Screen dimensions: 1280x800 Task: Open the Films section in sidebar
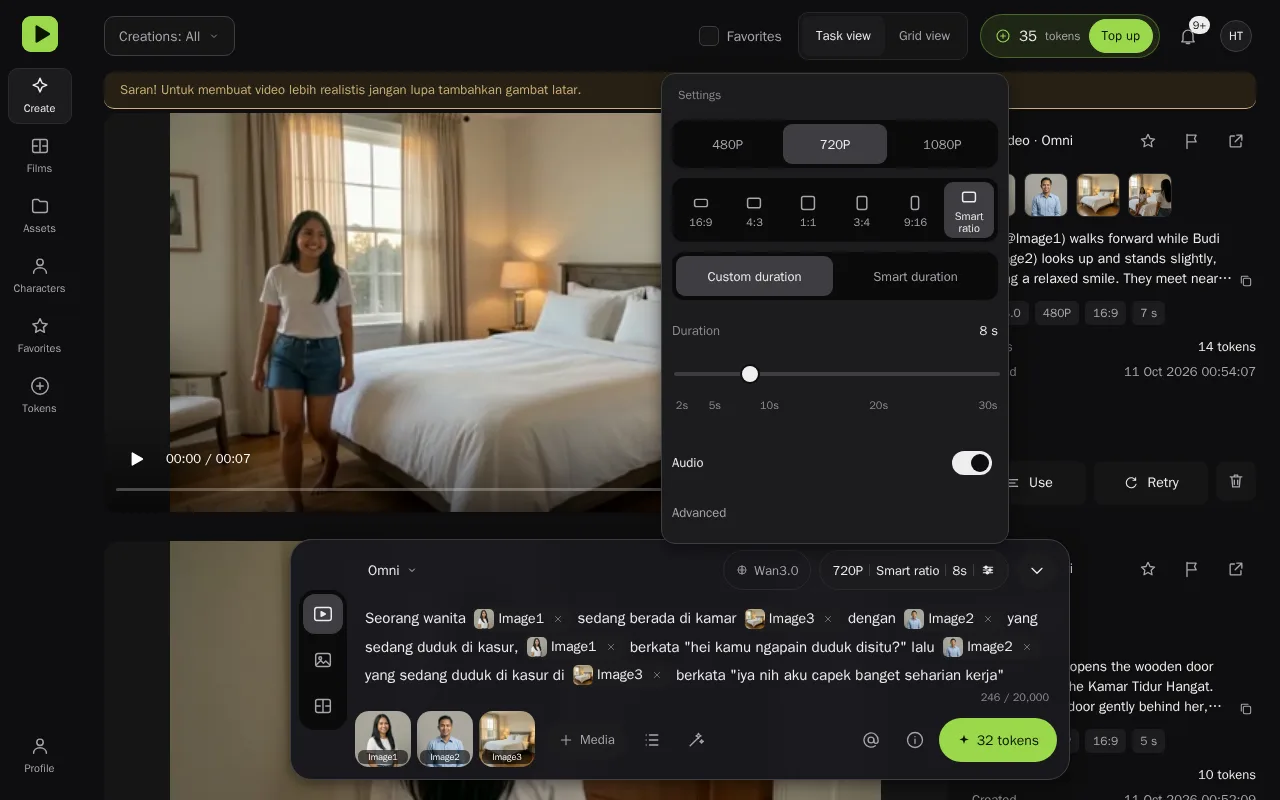click(x=40, y=155)
